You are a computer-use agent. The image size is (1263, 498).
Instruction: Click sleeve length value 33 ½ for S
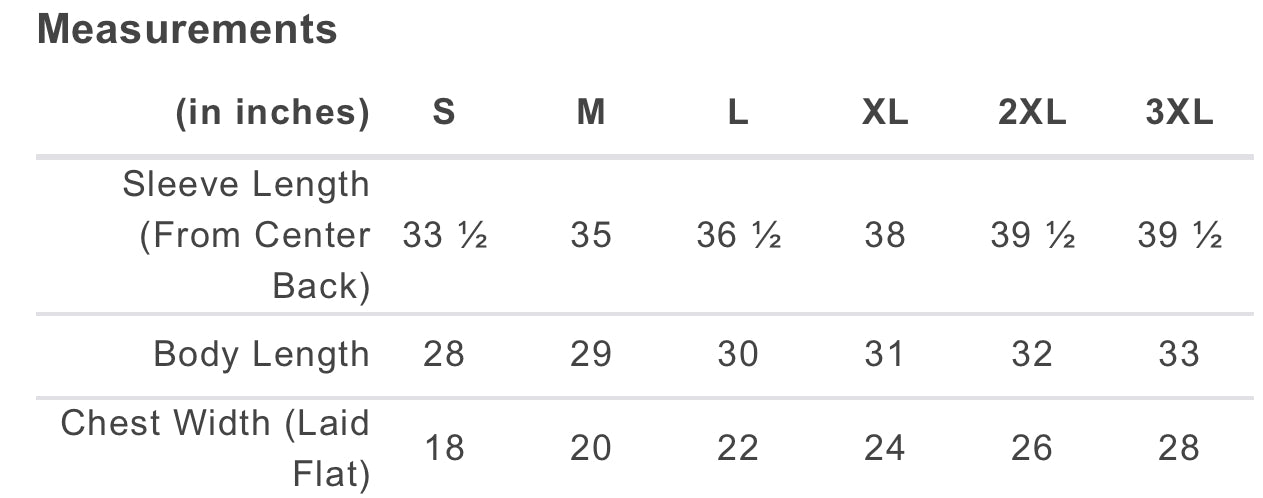[444, 236]
